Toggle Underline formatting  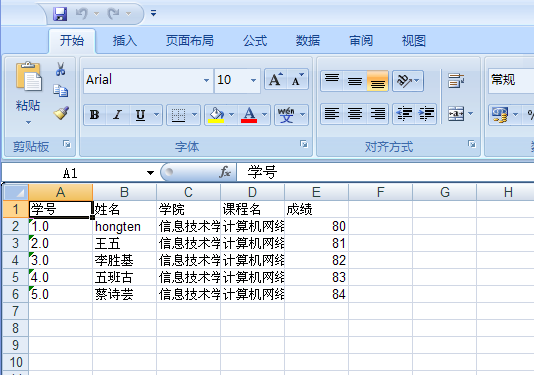click(x=140, y=115)
